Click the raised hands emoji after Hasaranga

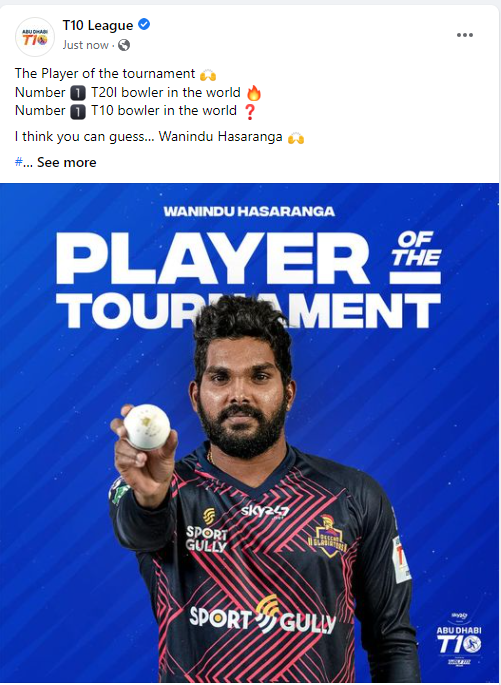pyautogui.click(x=296, y=138)
